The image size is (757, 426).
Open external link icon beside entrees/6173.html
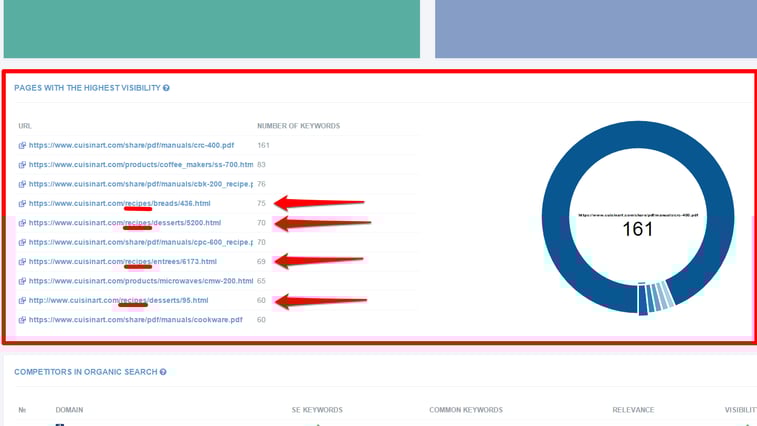(x=22, y=262)
